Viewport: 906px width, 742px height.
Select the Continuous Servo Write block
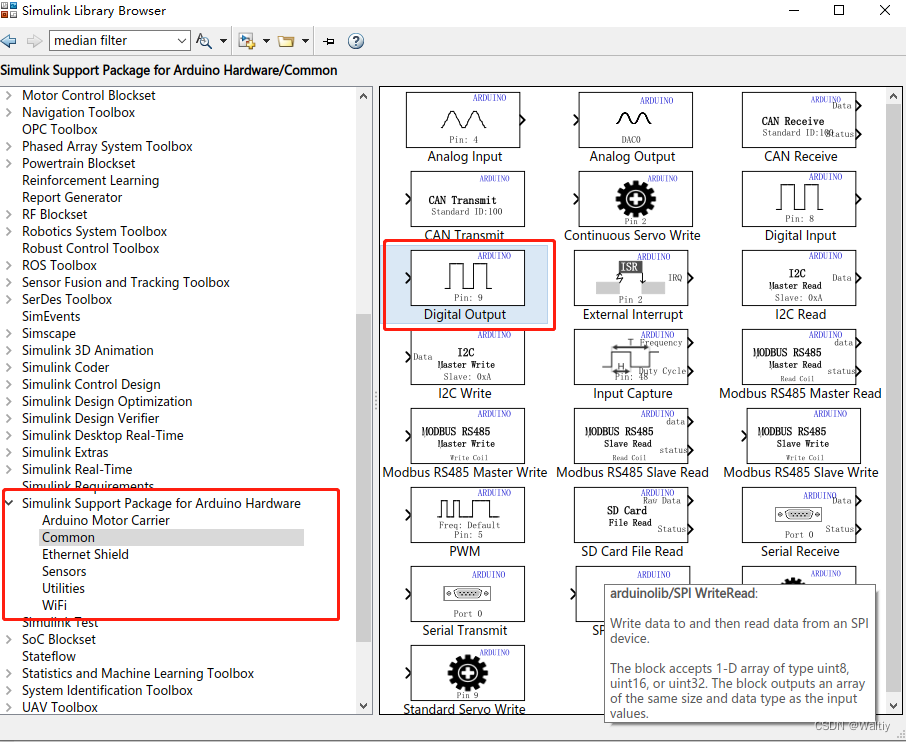pos(633,199)
